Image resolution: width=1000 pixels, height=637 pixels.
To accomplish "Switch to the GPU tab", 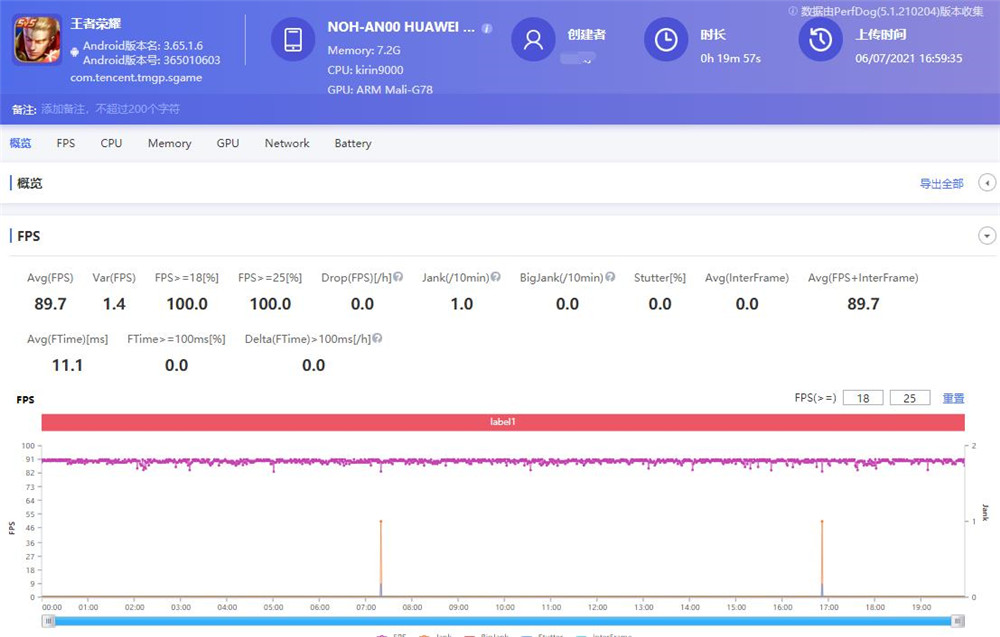I will [x=228, y=143].
